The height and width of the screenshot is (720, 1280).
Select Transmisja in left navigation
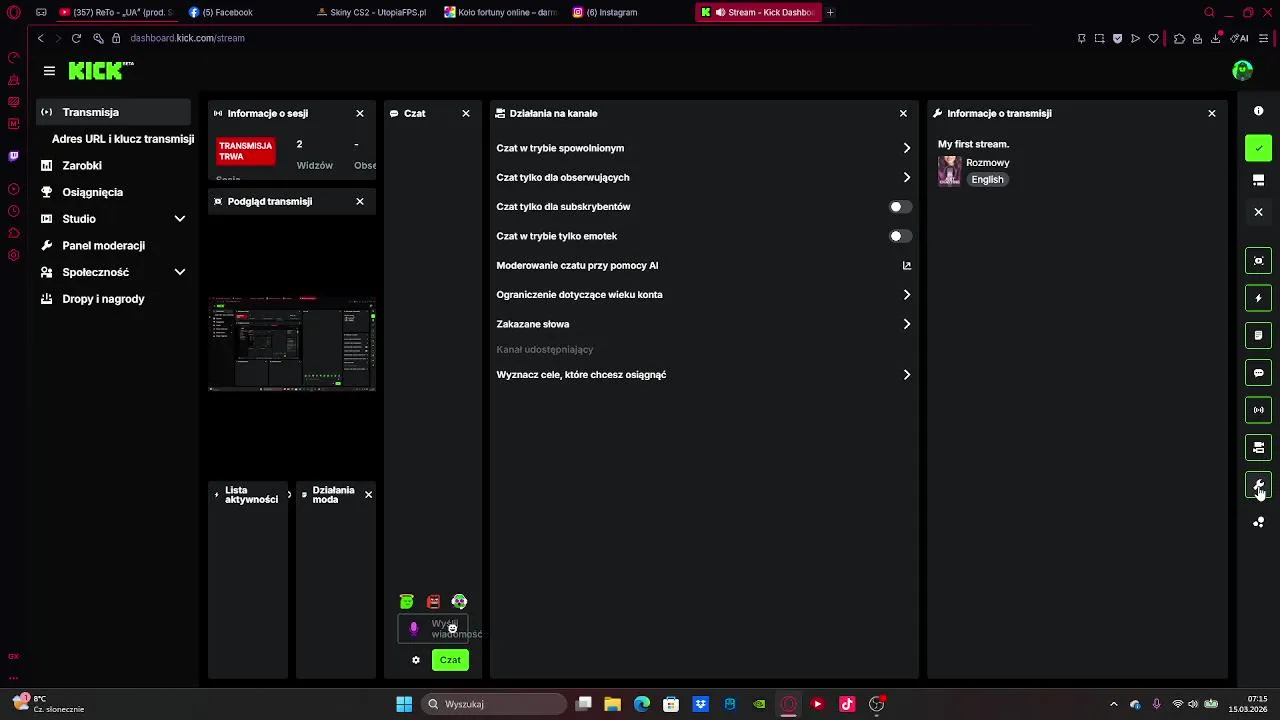pos(113,112)
